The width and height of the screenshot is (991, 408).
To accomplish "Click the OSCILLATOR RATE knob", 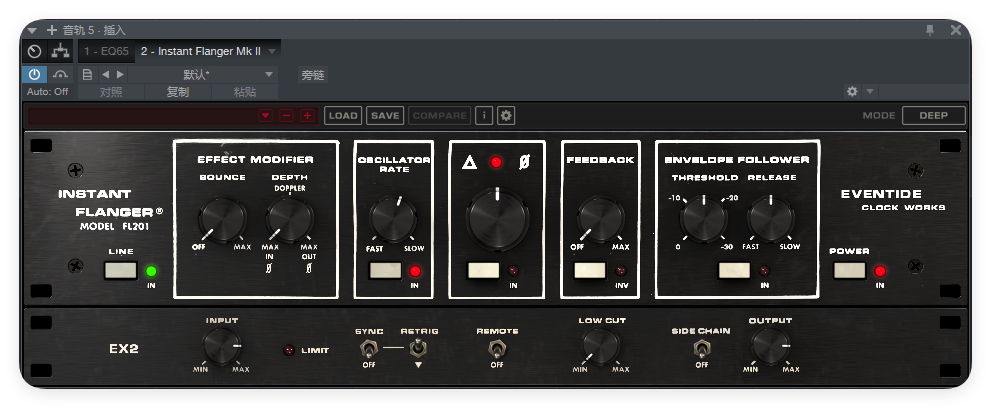I will (392, 219).
